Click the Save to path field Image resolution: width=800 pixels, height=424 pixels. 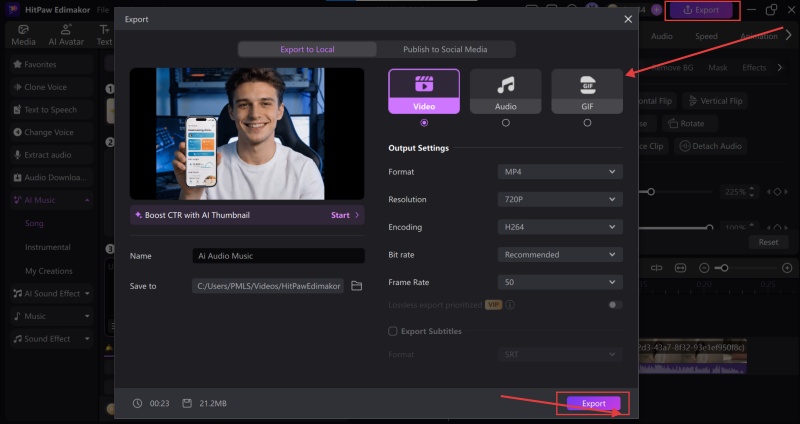(x=268, y=286)
